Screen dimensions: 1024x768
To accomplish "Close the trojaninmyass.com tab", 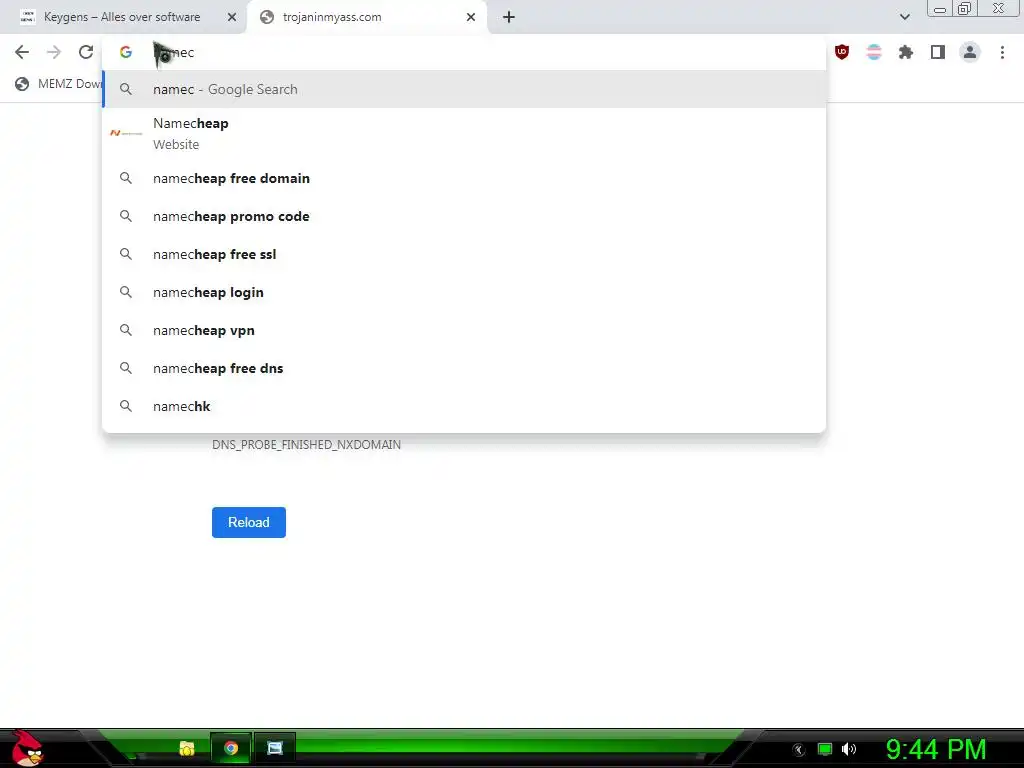I will coord(471,17).
